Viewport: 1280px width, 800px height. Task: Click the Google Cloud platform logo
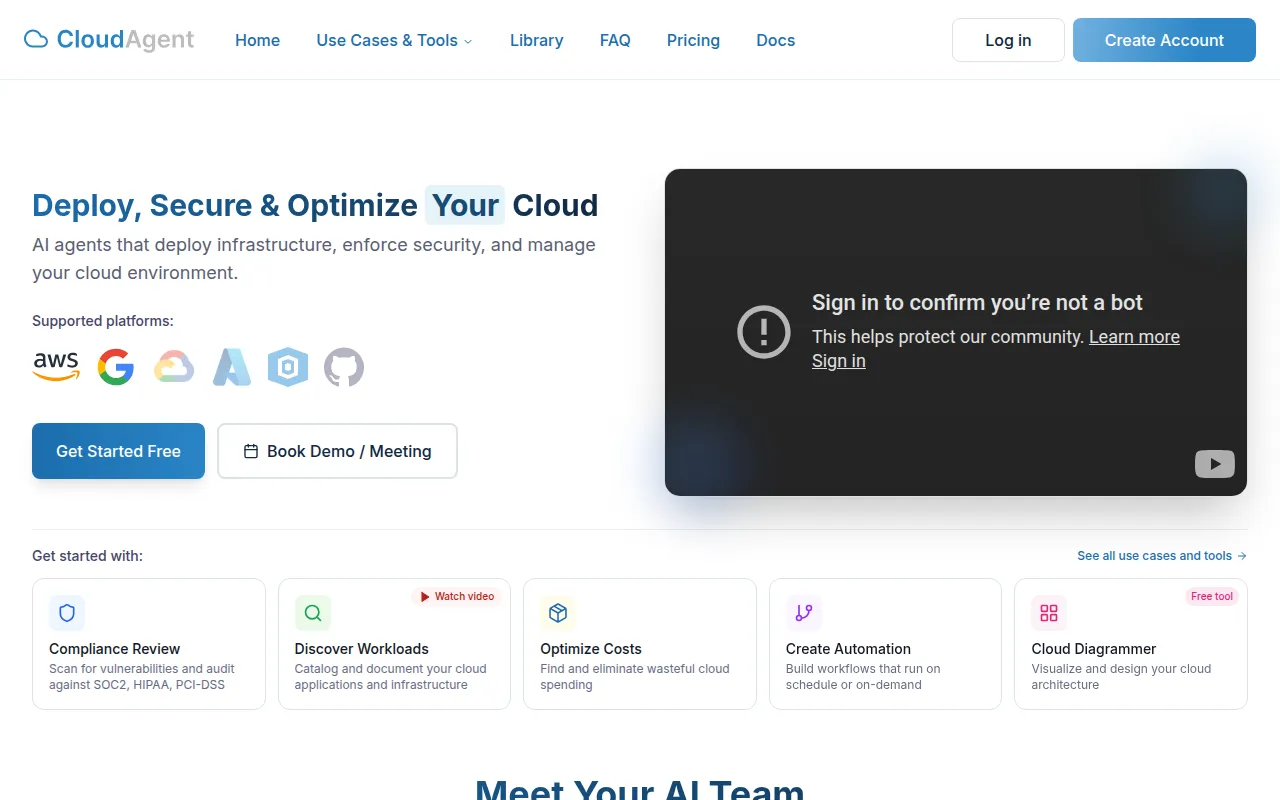pyautogui.click(x=173, y=367)
